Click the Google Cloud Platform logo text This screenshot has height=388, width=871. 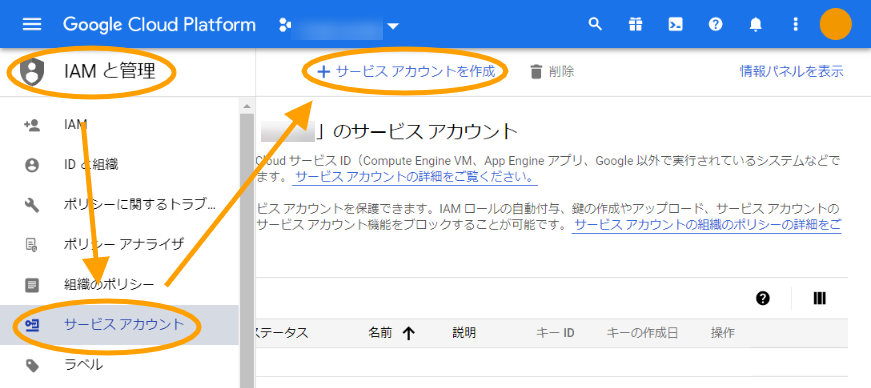159,25
